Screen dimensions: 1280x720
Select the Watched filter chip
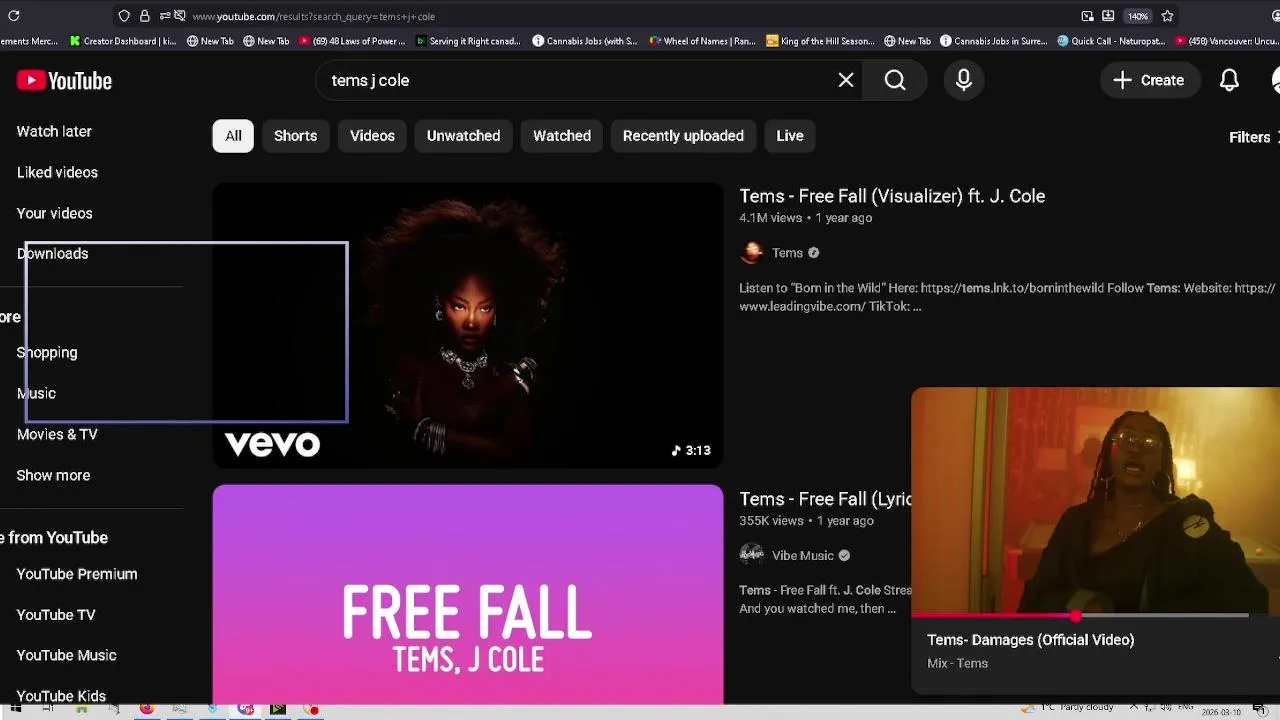(x=562, y=136)
